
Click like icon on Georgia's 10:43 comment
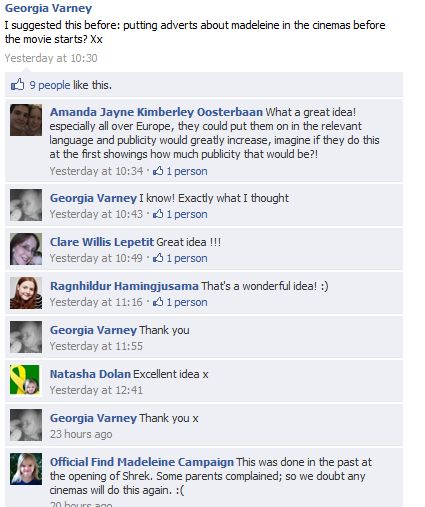click(158, 214)
